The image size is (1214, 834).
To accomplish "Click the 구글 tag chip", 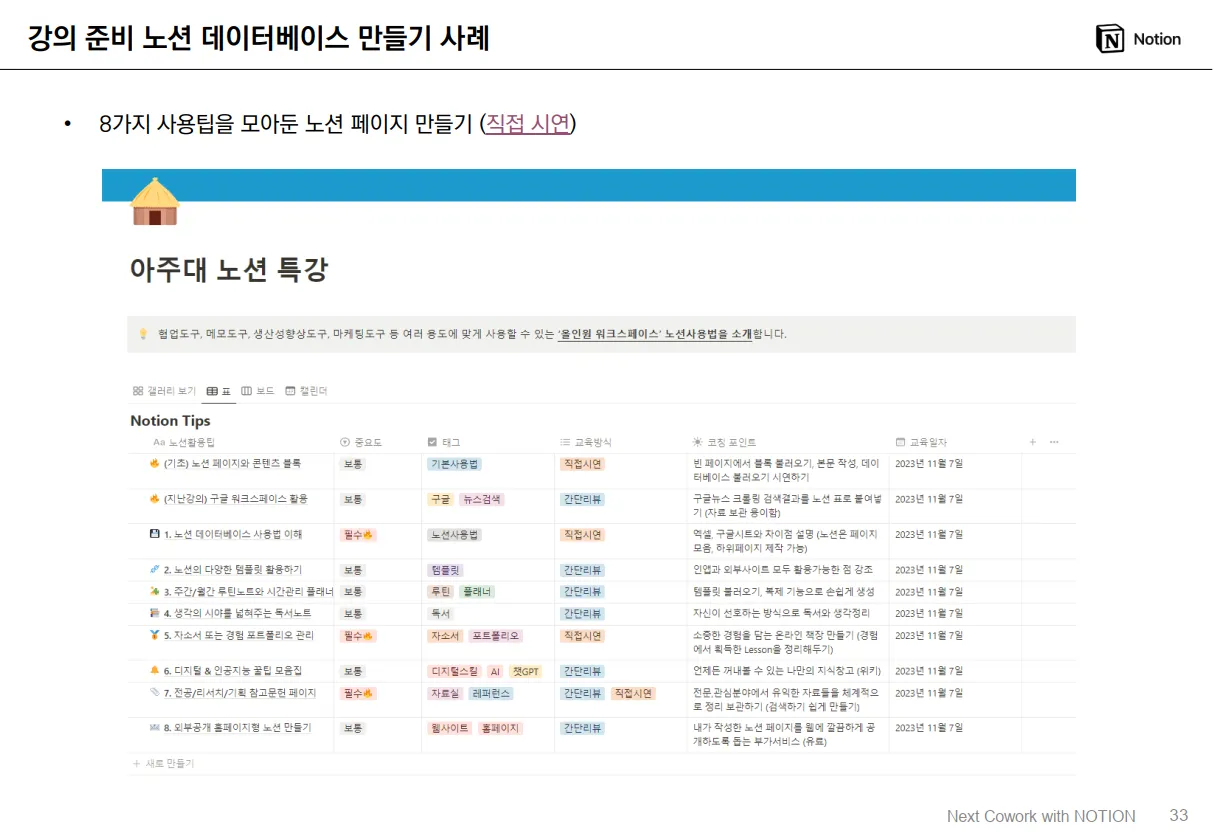I will tap(440, 499).
